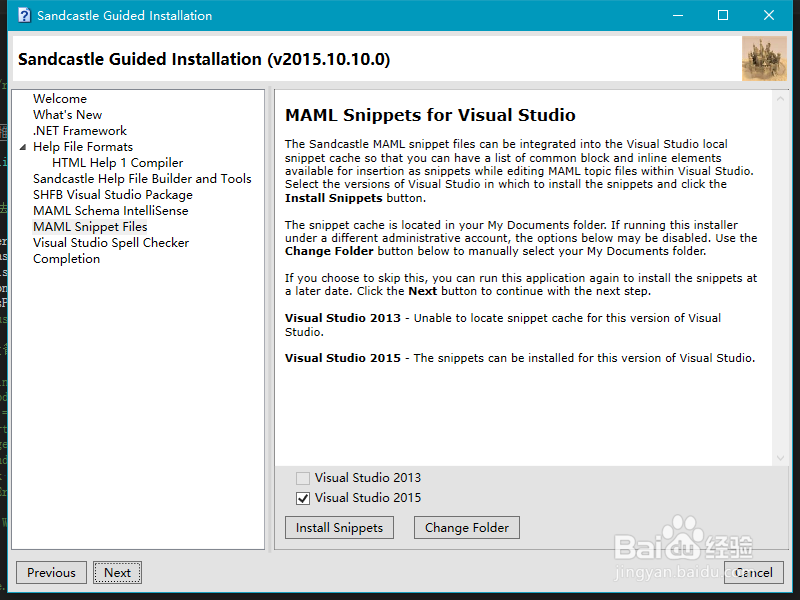Enable the Visual Studio 2013 checkbox

click(x=303, y=478)
